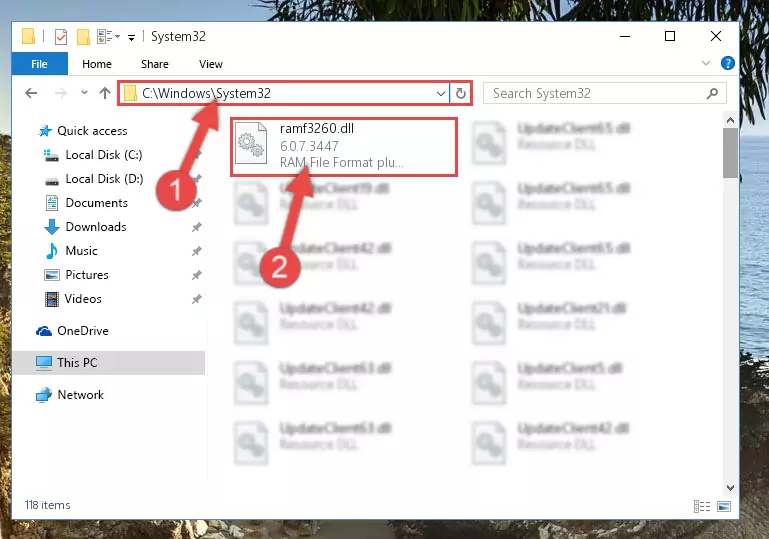Open the recent locations dropdown arrow
Viewport: 769px width, 539px height.
[x=84, y=92]
